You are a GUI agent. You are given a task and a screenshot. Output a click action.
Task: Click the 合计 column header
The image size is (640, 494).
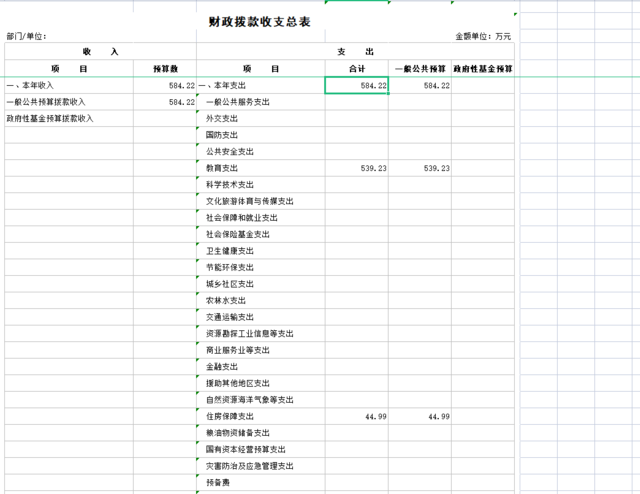point(356,69)
